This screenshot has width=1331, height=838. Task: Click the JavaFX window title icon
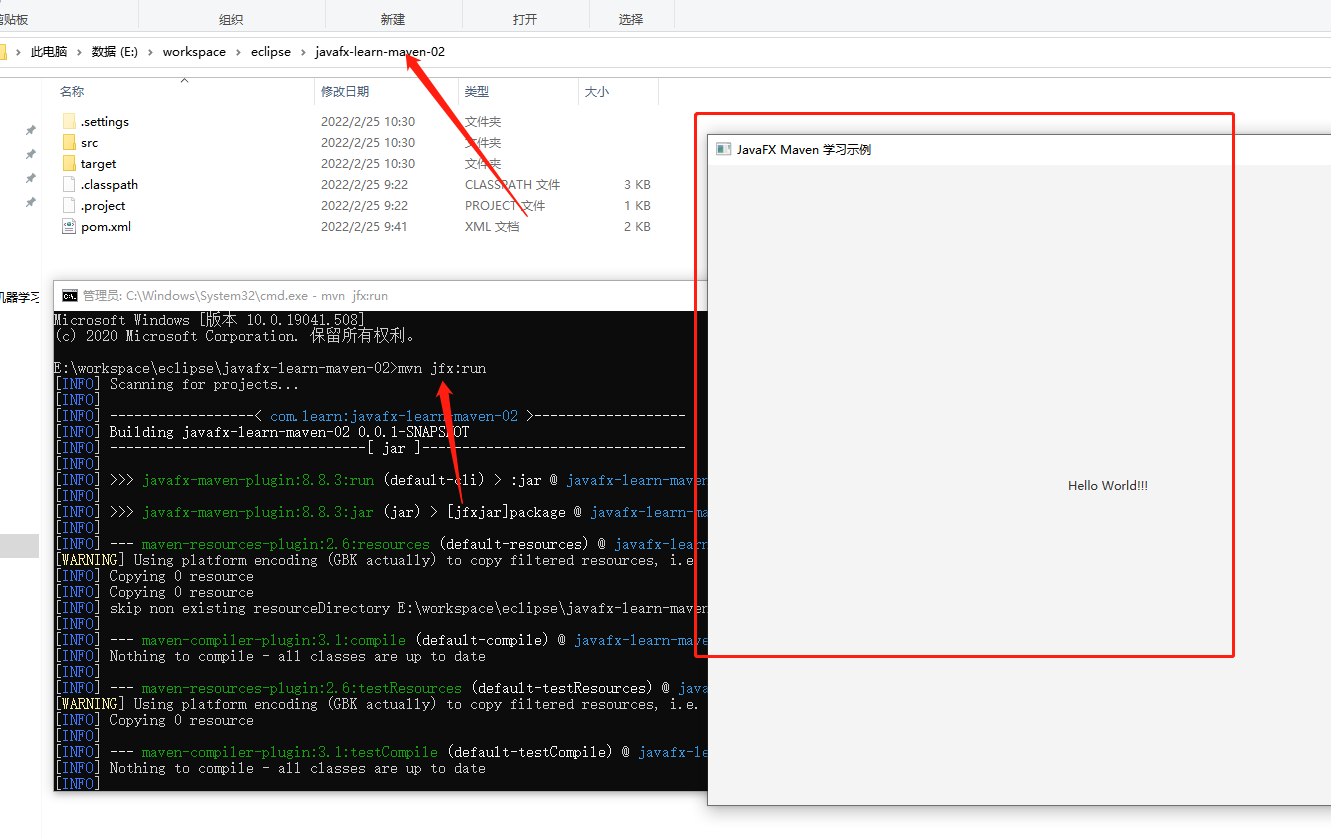coord(723,149)
